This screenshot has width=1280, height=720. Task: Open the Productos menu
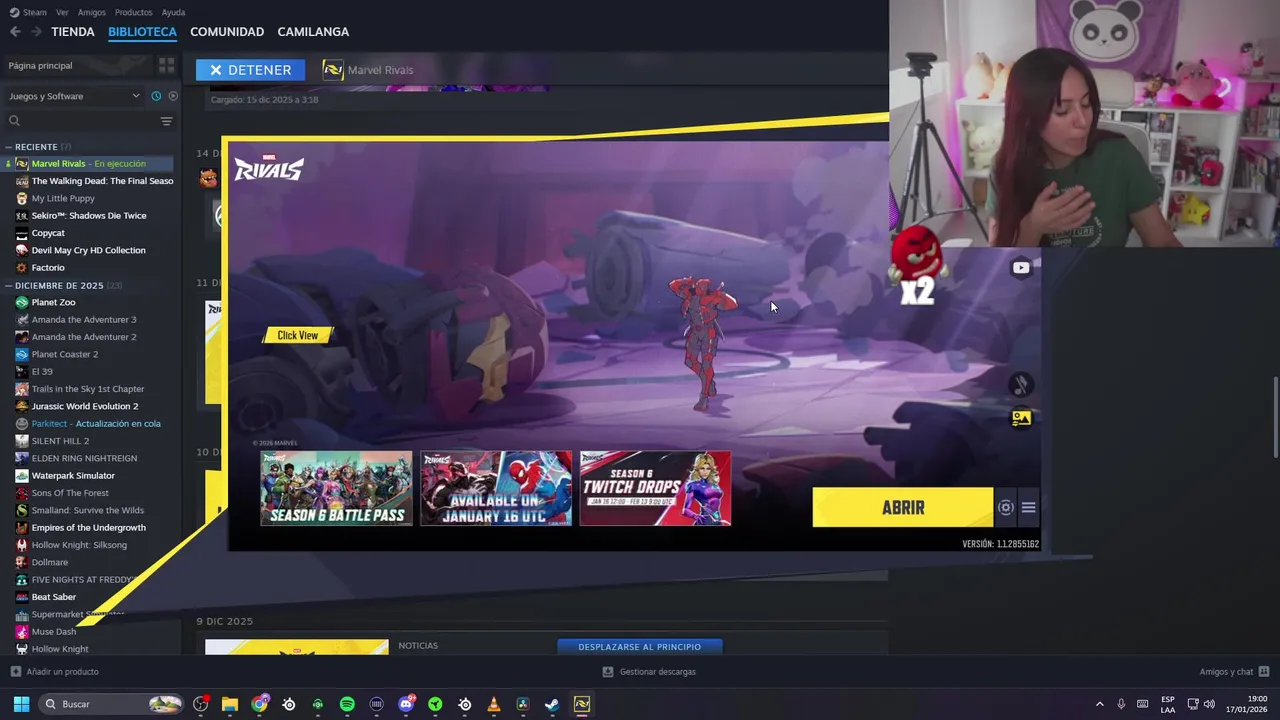tap(134, 12)
